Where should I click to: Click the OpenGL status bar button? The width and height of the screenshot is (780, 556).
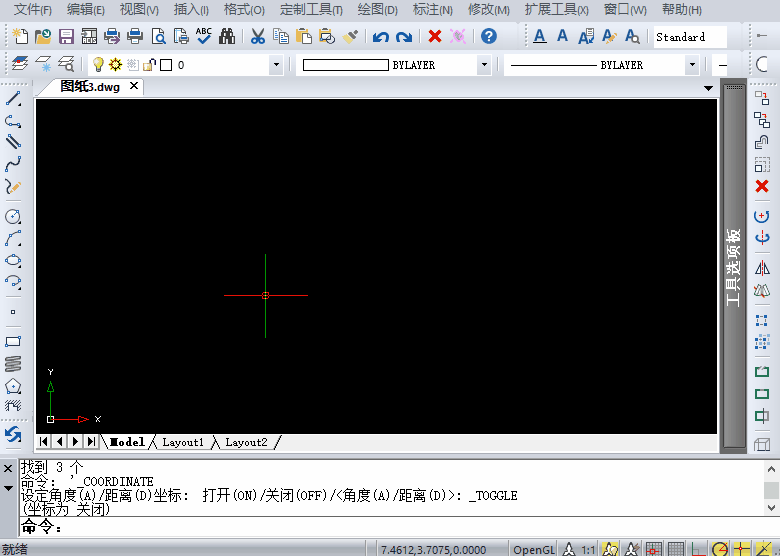pyautogui.click(x=533, y=549)
